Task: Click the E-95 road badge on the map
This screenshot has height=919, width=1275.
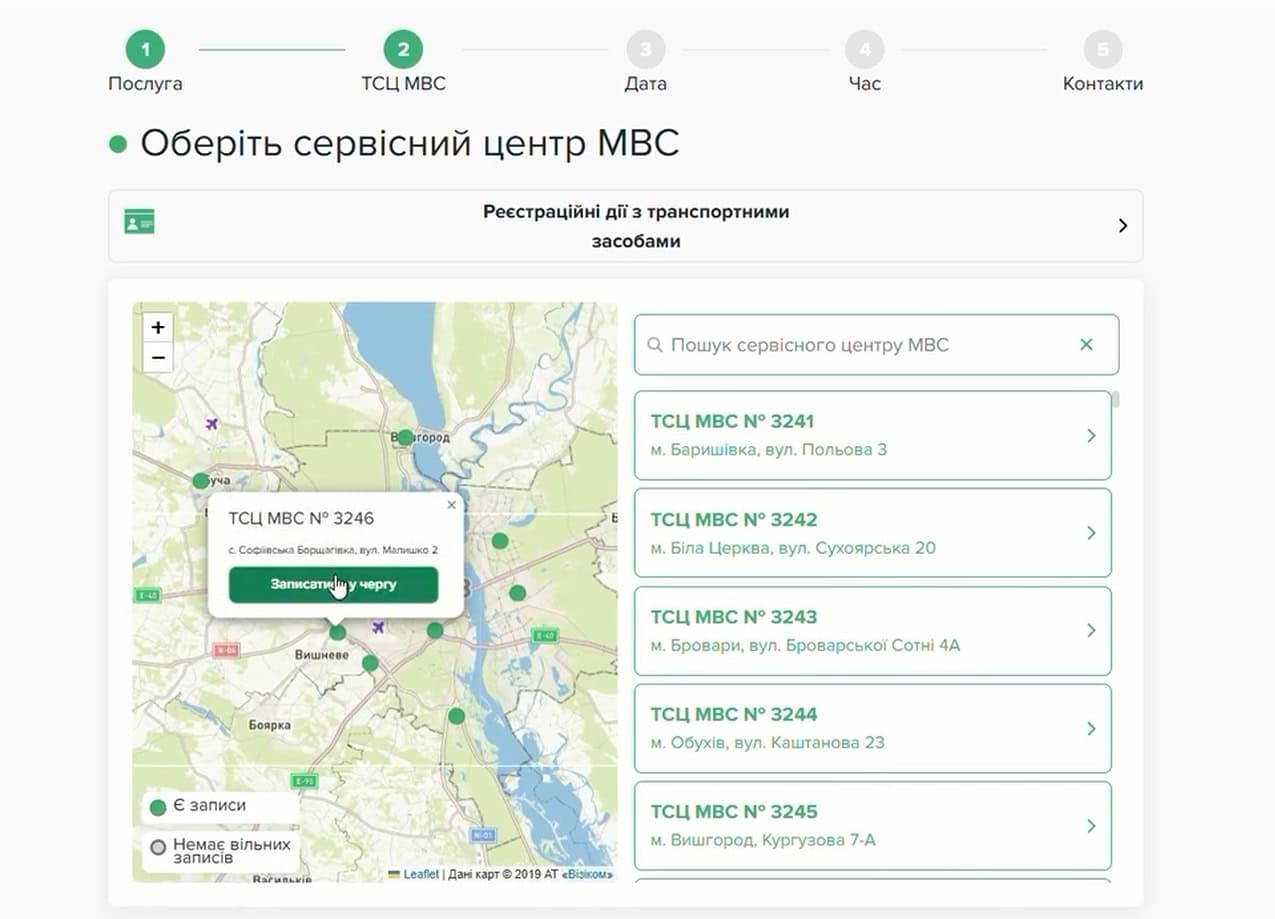Action: pos(304,780)
